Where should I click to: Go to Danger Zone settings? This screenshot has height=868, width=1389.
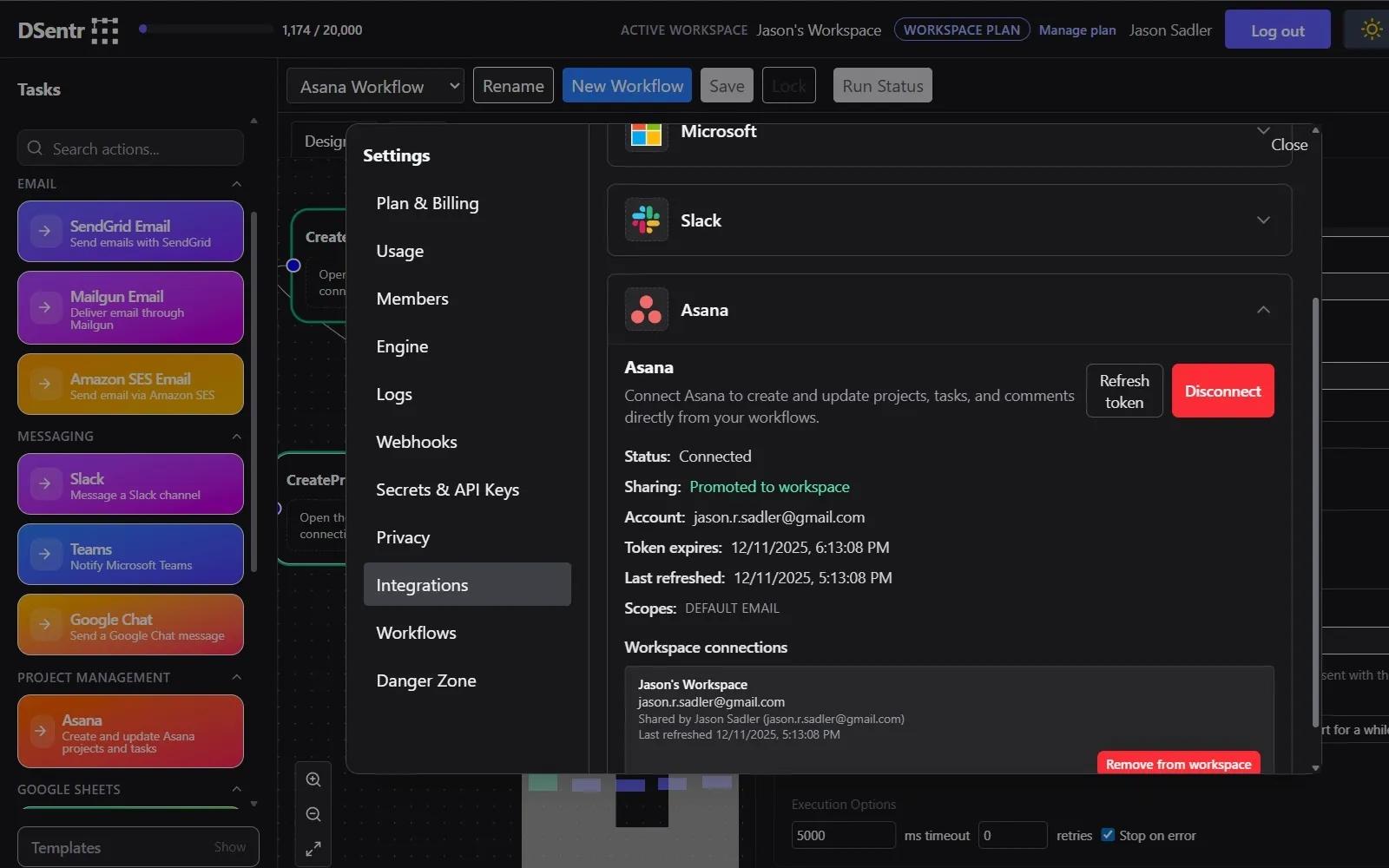coord(425,681)
